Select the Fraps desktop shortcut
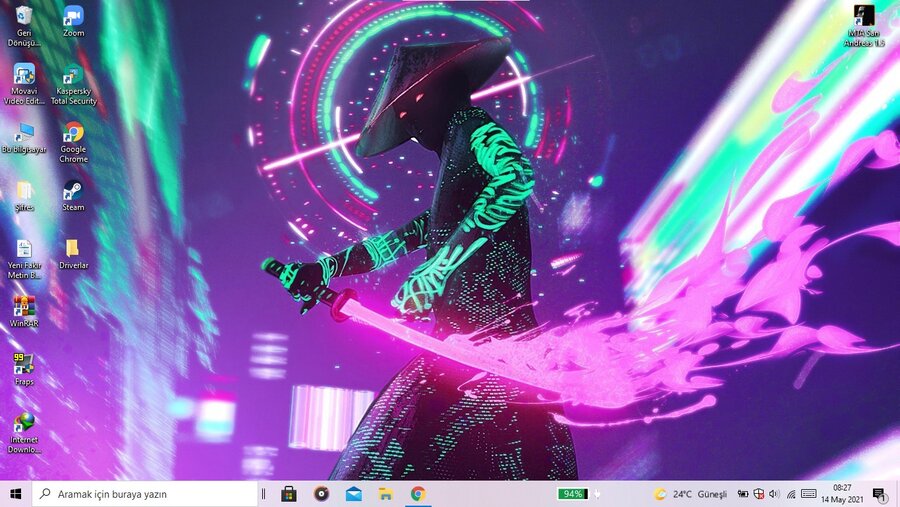900x507 pixels. [24, 370]
